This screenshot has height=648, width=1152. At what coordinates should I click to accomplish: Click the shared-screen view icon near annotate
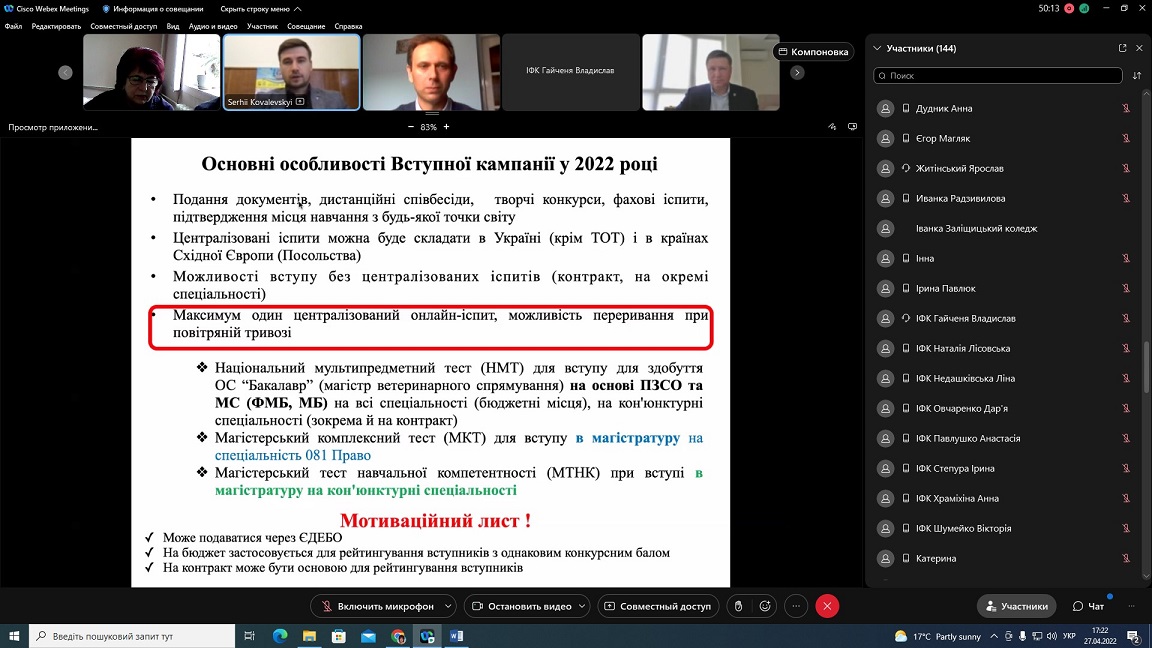coord(852,127)
